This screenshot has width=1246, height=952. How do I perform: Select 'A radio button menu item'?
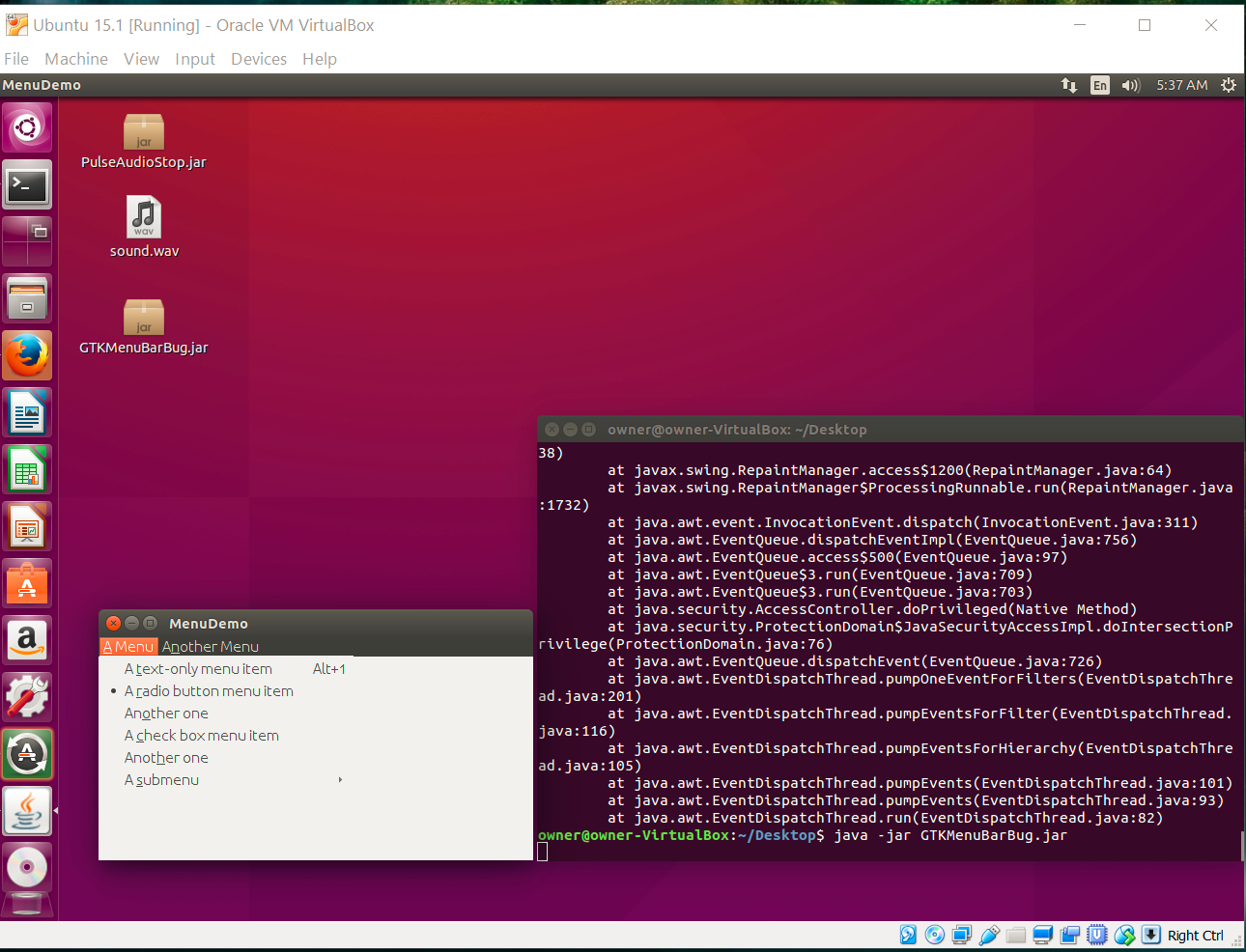pos(209,691)
